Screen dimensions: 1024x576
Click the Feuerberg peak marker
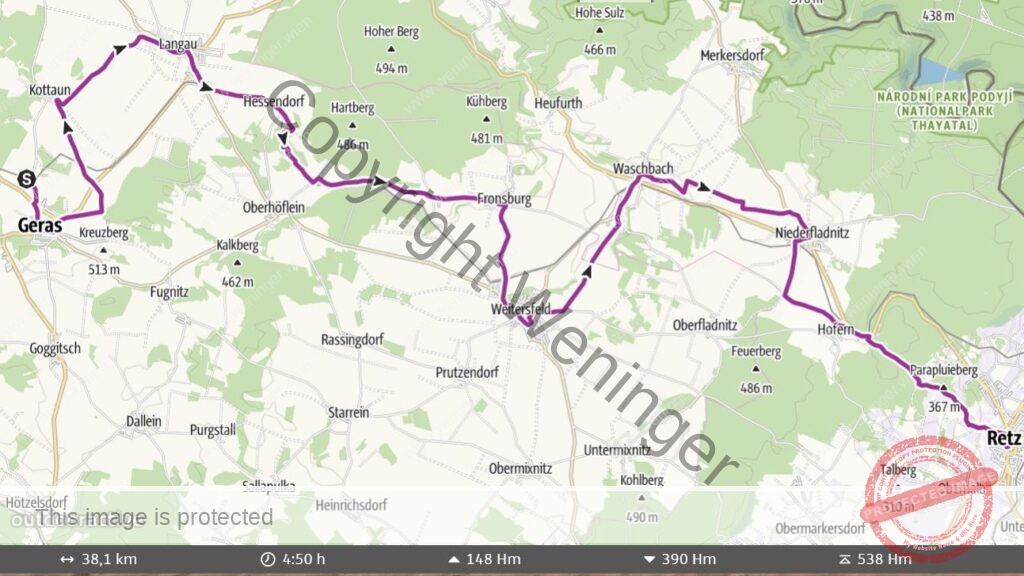756,369
